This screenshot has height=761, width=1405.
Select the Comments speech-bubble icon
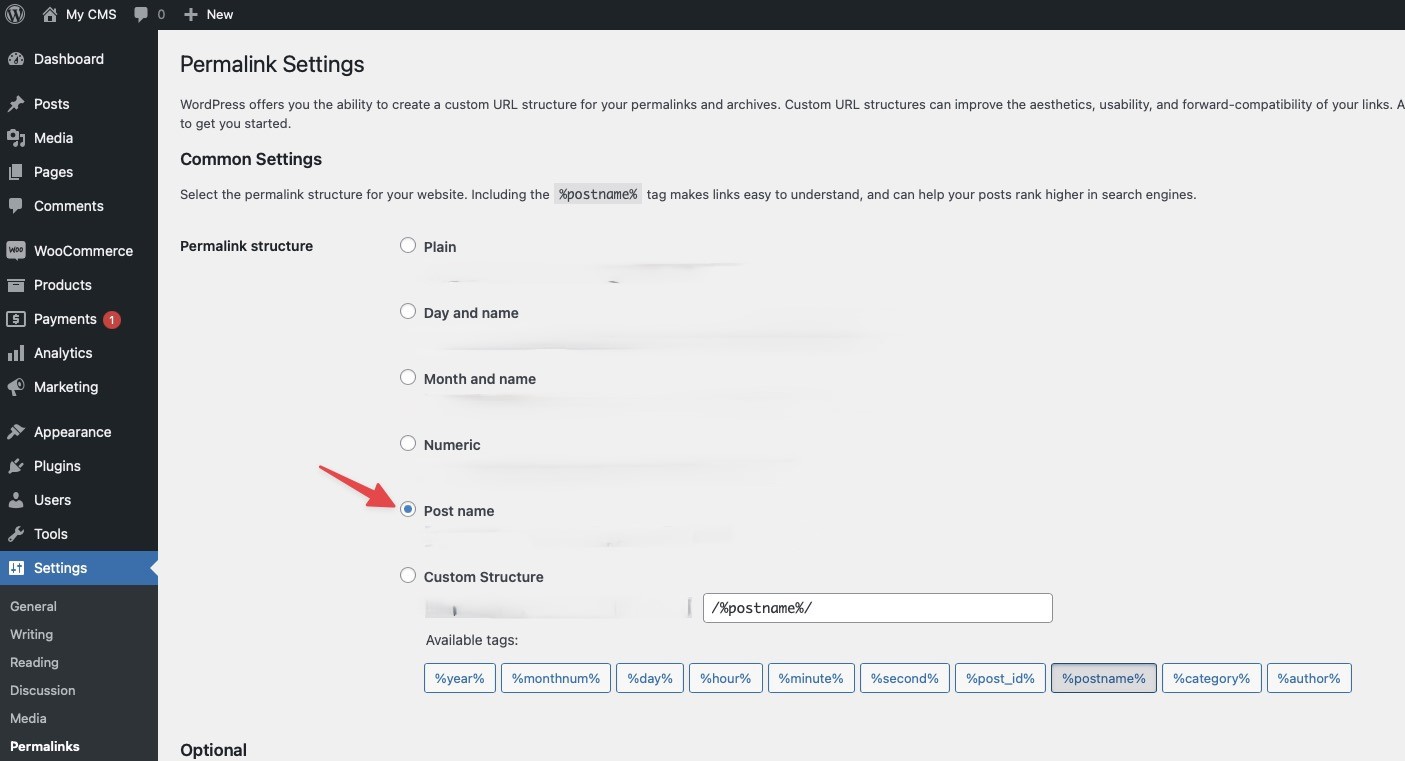pyautogui.click(x=17, y=206)
